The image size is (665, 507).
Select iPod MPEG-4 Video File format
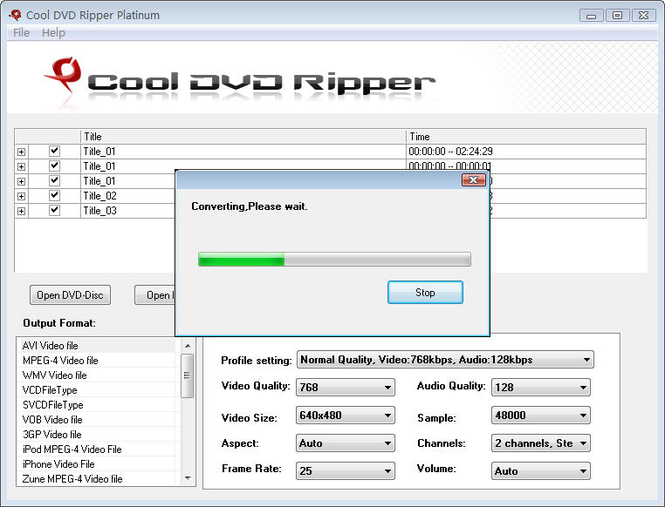click(97, 449)
